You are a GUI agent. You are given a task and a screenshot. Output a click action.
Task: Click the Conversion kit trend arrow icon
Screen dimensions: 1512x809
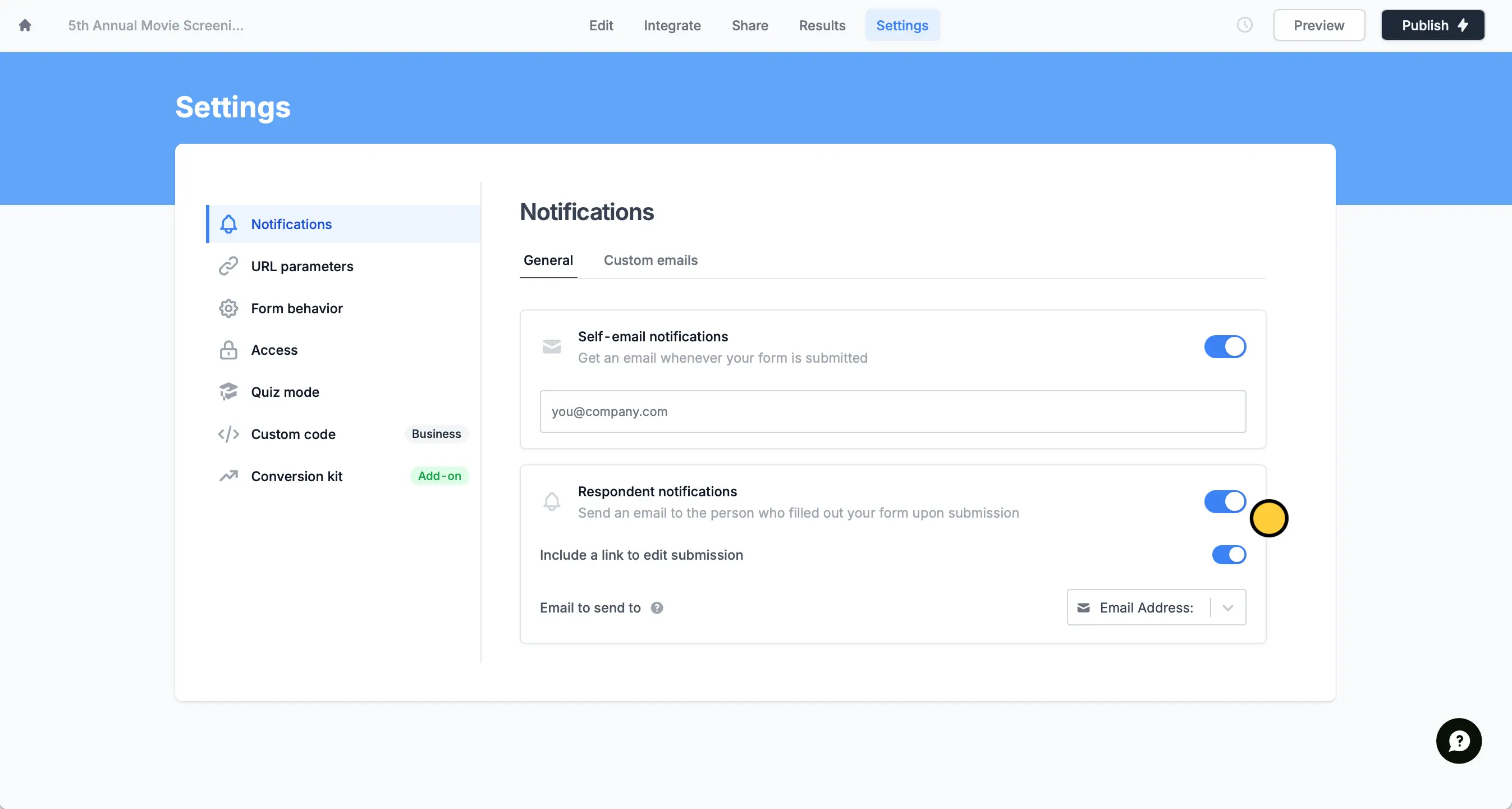[228, 476]
